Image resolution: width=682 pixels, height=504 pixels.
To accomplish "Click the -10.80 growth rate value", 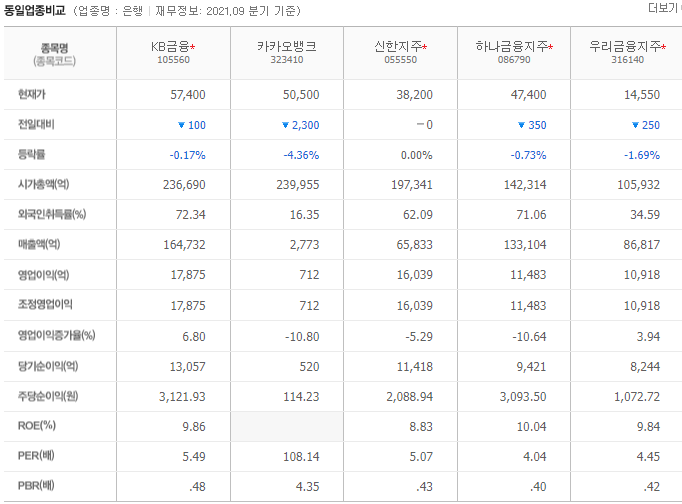I will click(302, 337).
